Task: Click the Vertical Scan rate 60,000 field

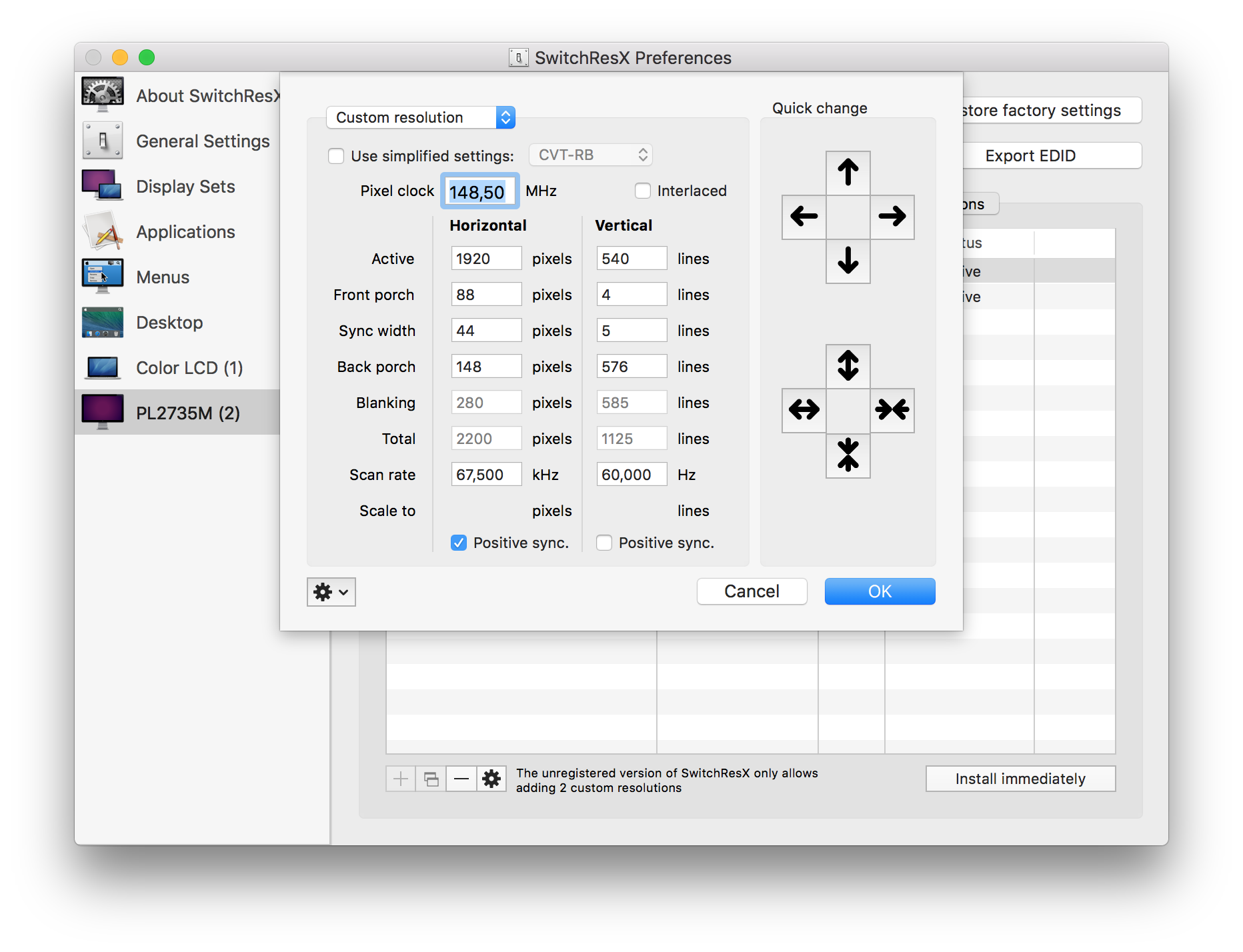Action: click(x=632, y=474)
